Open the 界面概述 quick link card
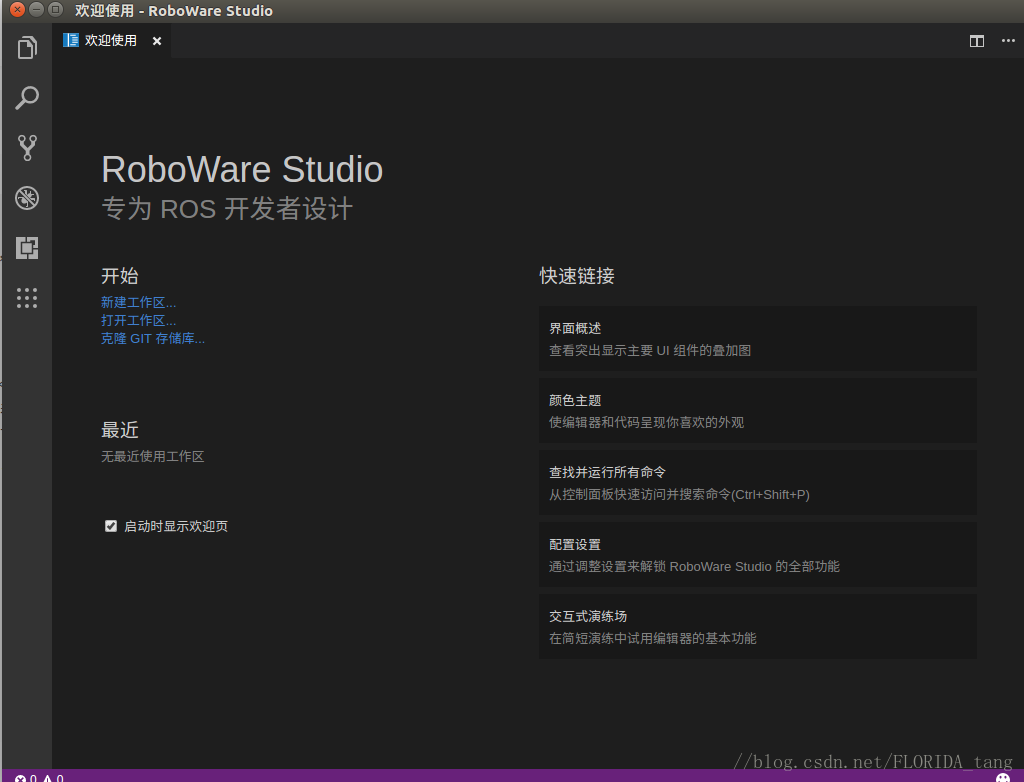 pos(758,338)
